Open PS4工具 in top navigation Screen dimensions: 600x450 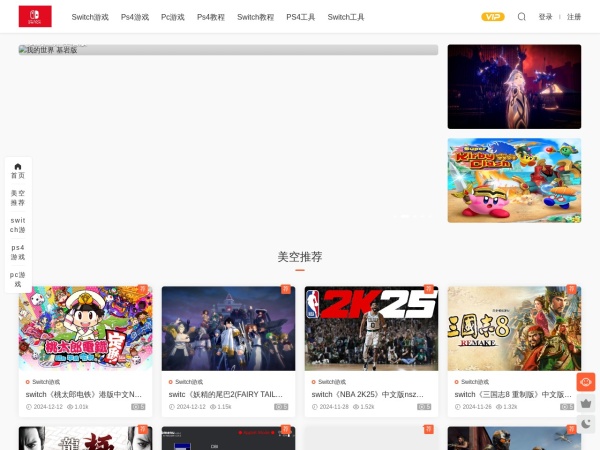pos(301,17)
